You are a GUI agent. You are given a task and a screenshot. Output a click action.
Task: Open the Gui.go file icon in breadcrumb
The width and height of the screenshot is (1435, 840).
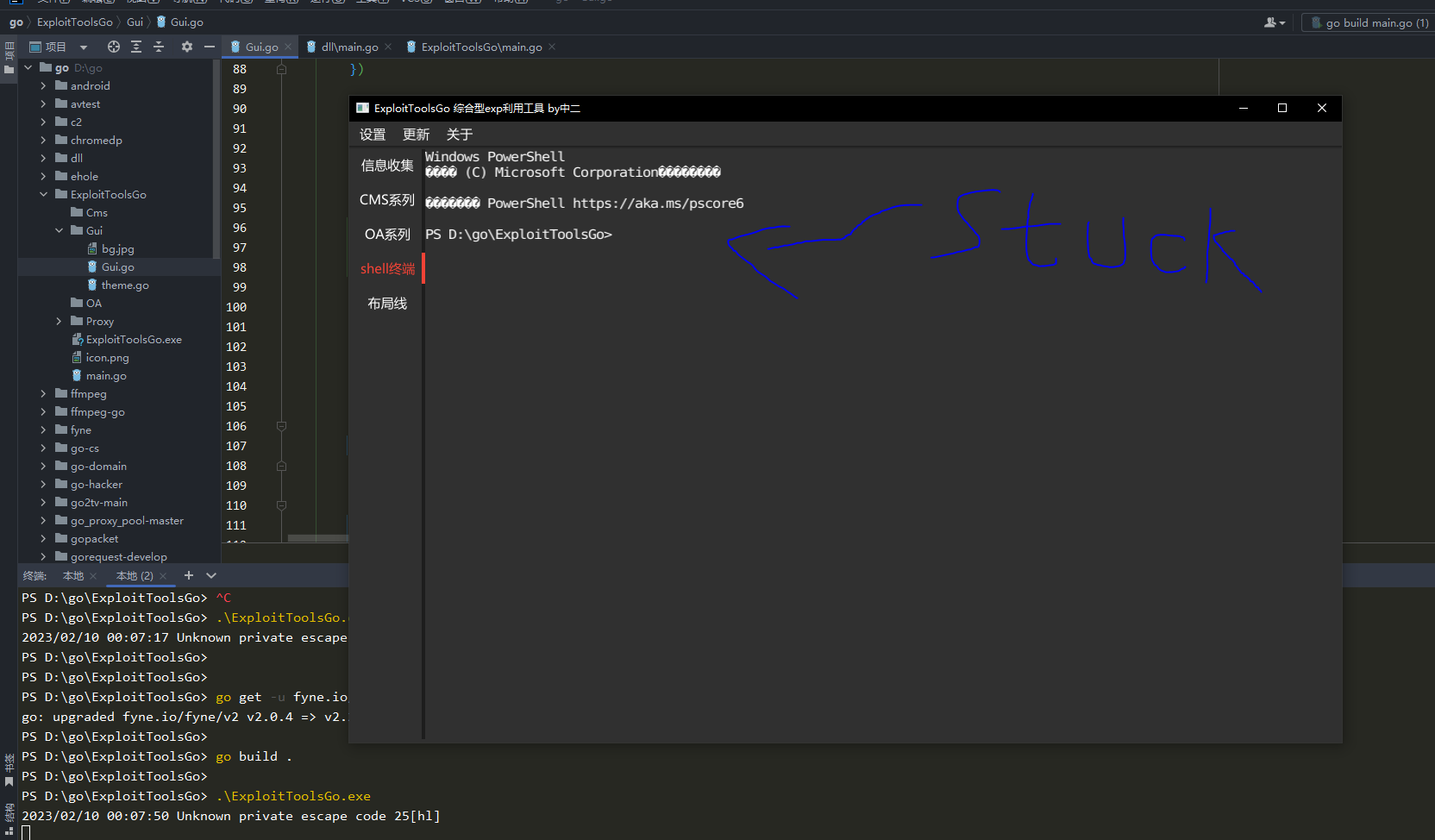[x=161, y=22]
